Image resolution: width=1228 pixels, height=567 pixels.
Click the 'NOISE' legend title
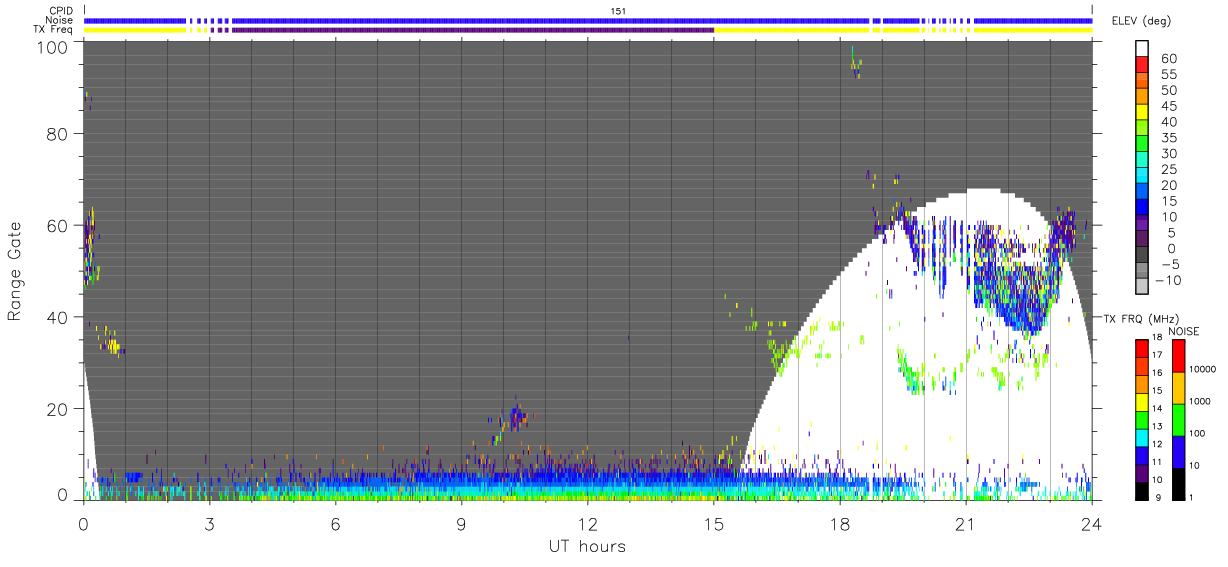[1185, 331]
